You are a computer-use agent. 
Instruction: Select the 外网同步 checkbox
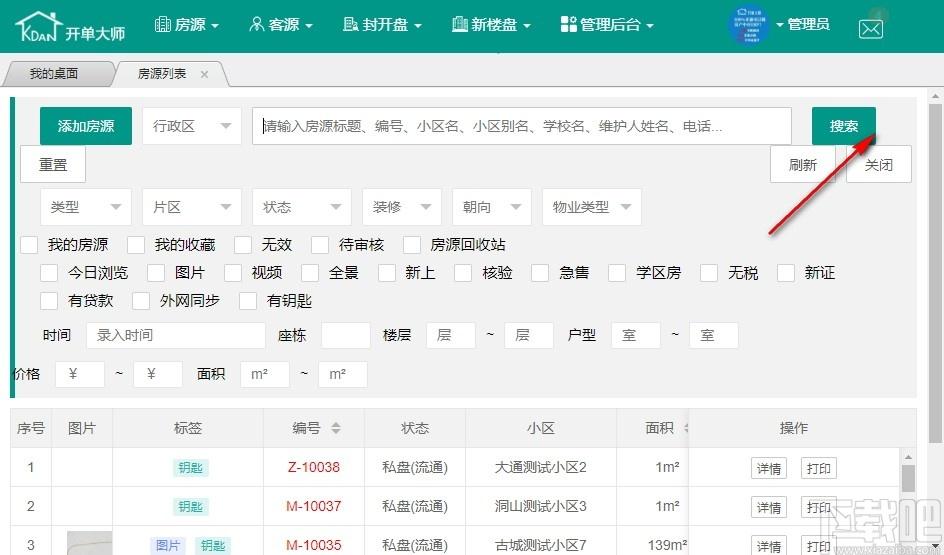(141, 300)
